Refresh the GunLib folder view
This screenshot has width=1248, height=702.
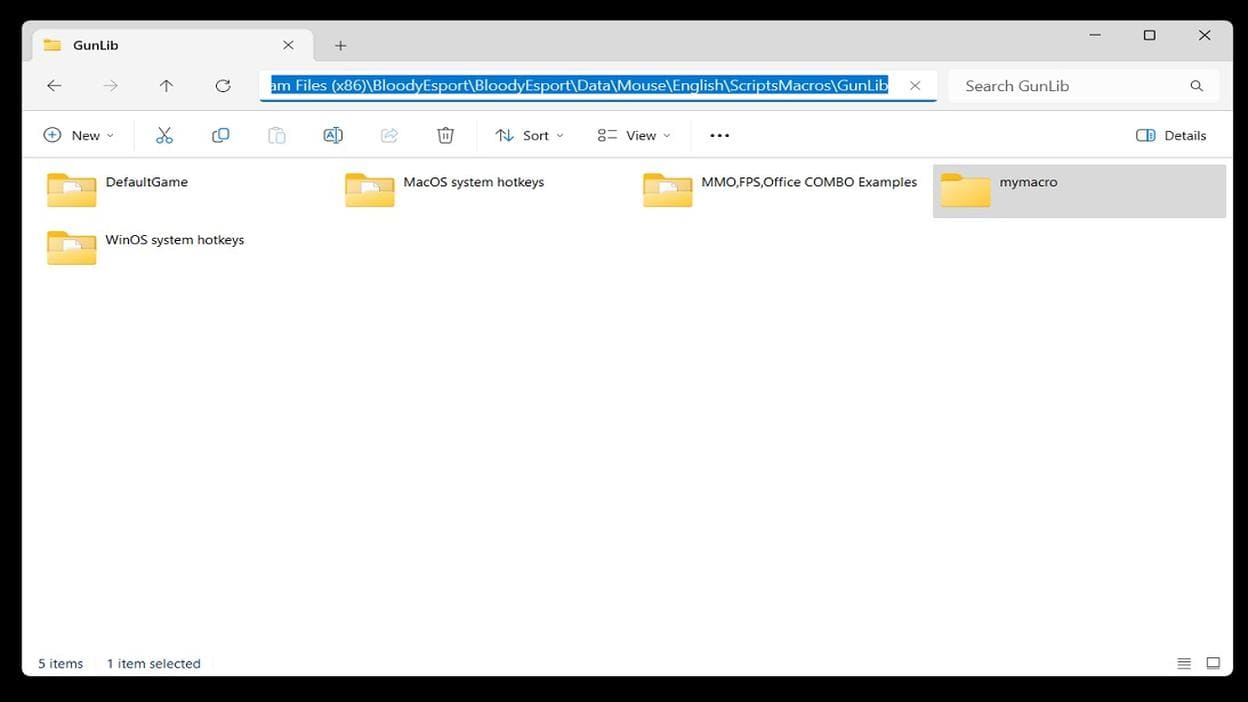click(x=222, y=86)
